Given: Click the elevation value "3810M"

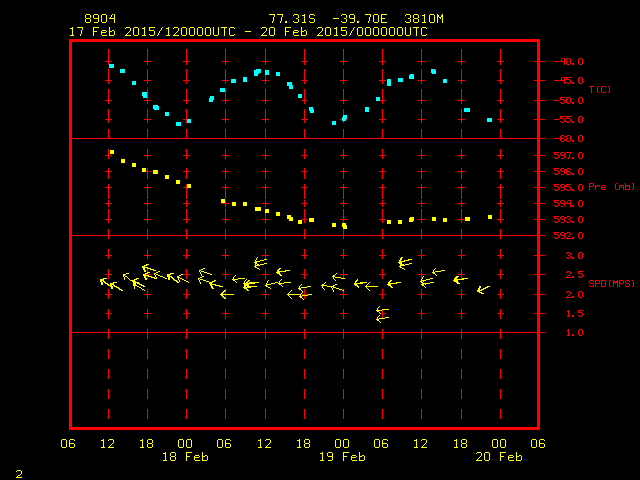Looking at the screenshot, I should click(424, 19).
